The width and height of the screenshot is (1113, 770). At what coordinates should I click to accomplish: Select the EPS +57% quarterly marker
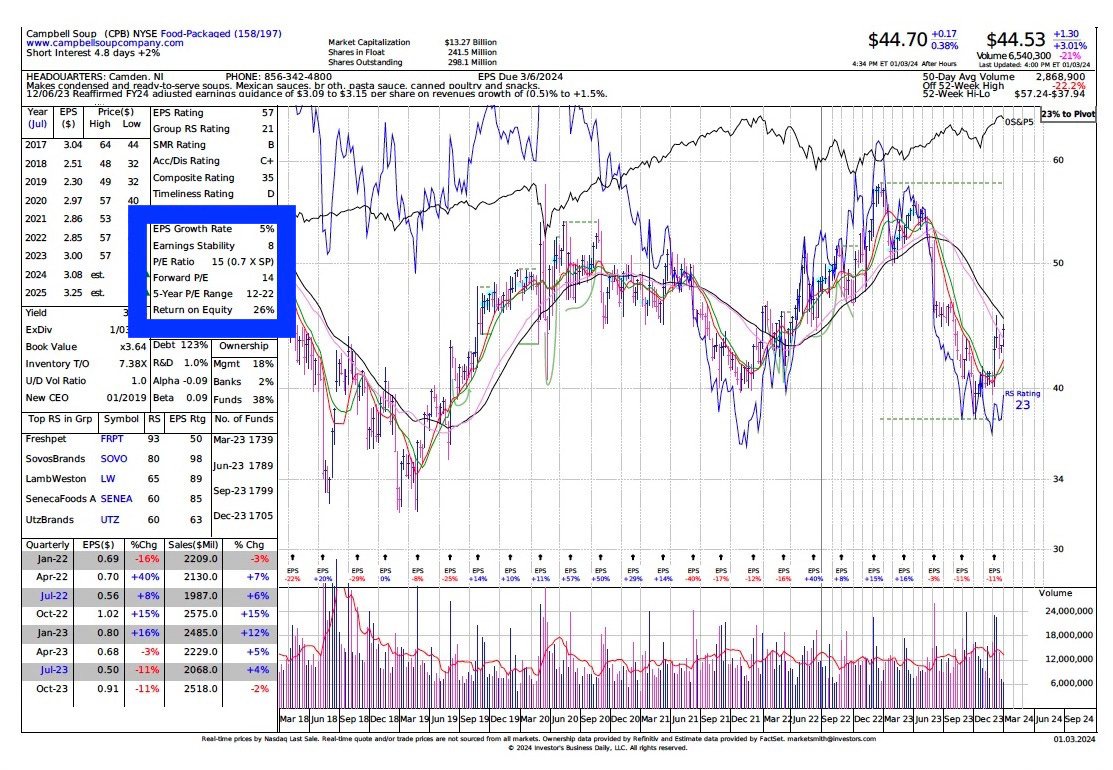coord(571,574)
